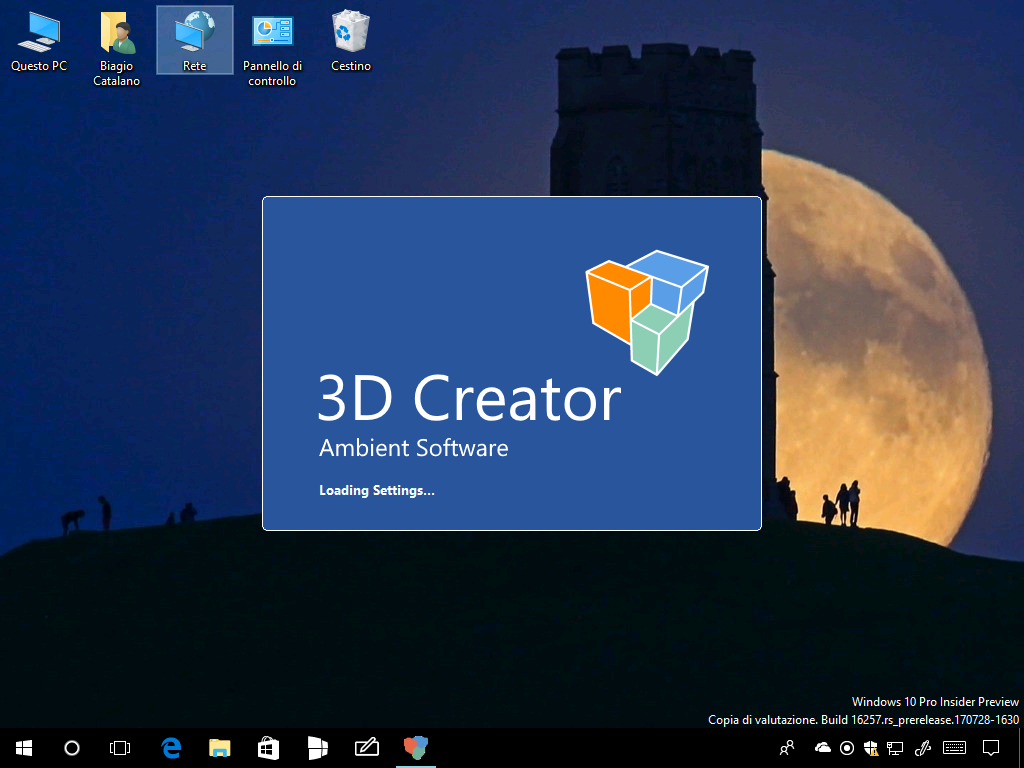Click the 3D Creator cubes logo

(647, 312)
